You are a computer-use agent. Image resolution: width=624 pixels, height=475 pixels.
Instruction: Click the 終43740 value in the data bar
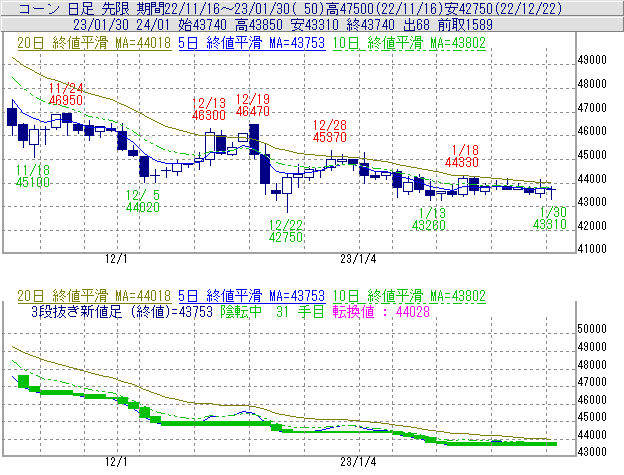(x=371, y=25)
